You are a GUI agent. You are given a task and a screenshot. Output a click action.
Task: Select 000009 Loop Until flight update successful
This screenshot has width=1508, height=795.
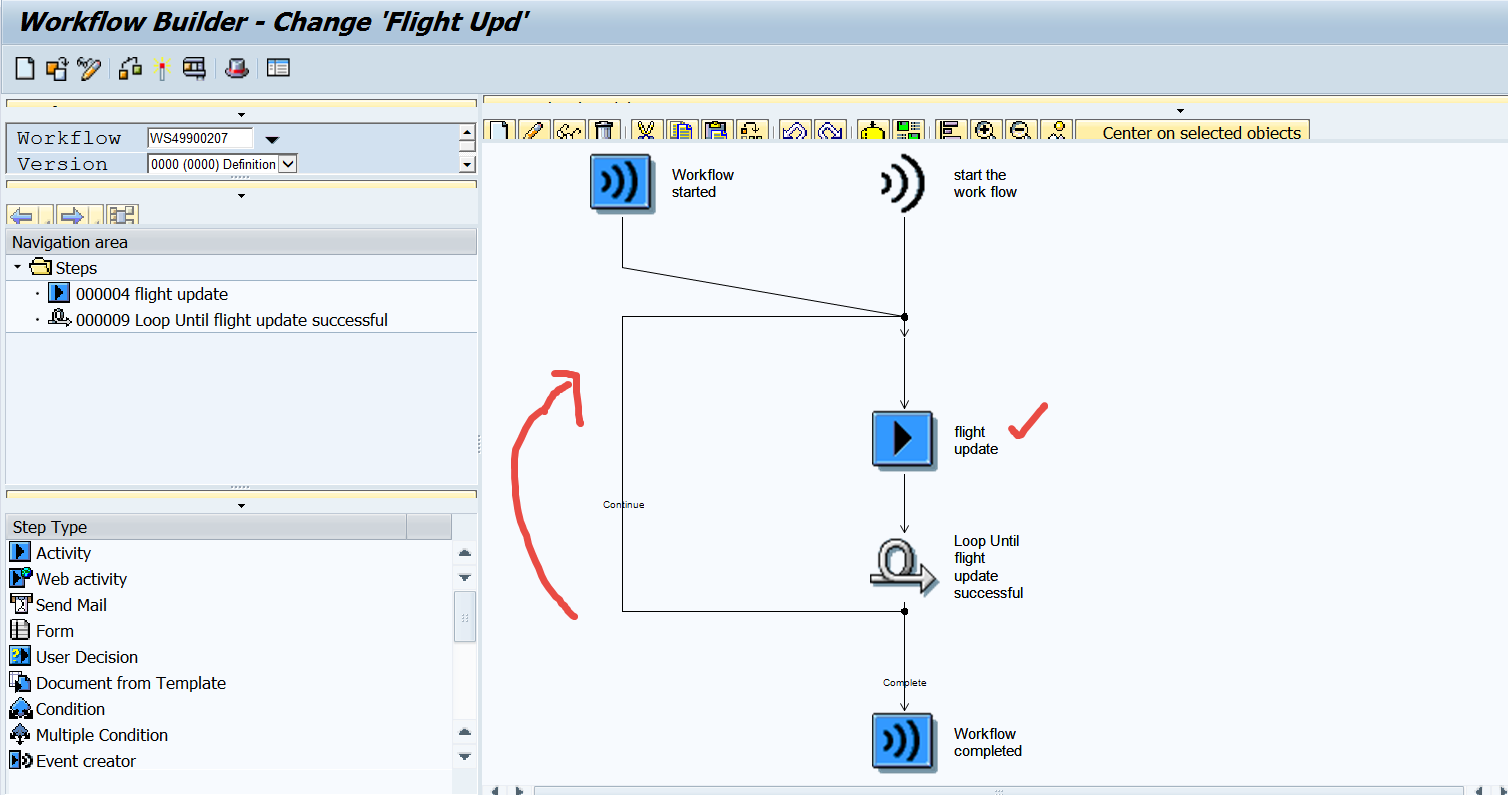pyautogui.click(x=231, y=320)
